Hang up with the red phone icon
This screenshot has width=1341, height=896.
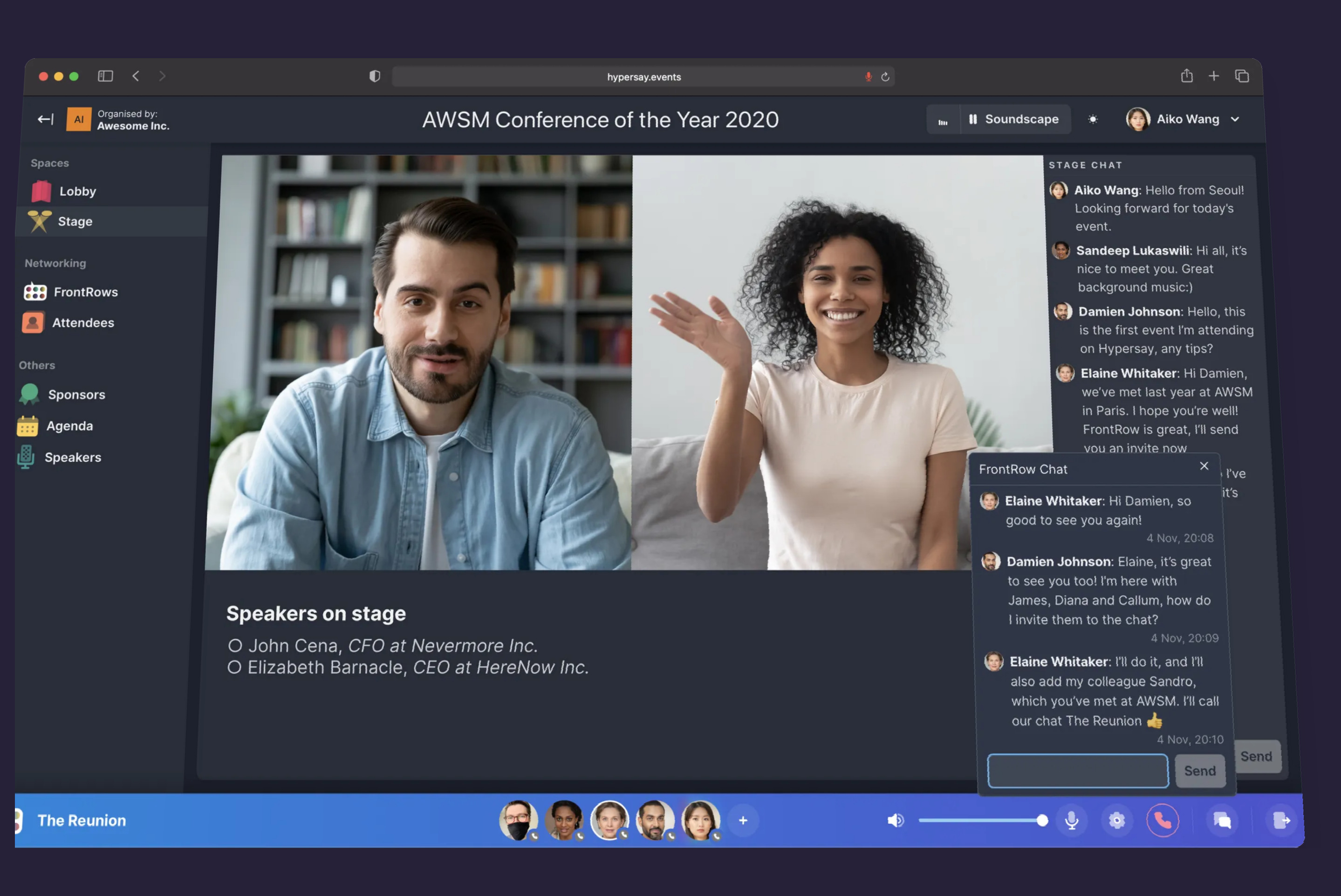click(1163, 821)
